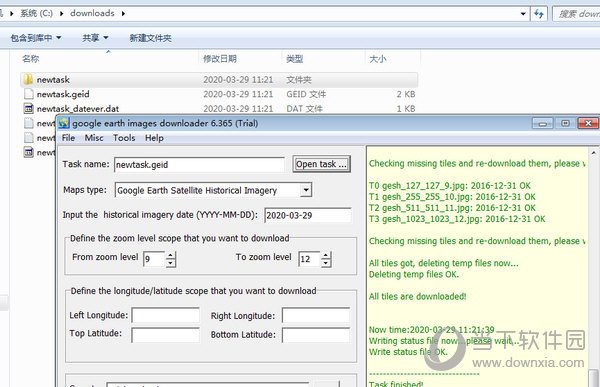
Task: Open the Misc menu
Action: [94, 138]
